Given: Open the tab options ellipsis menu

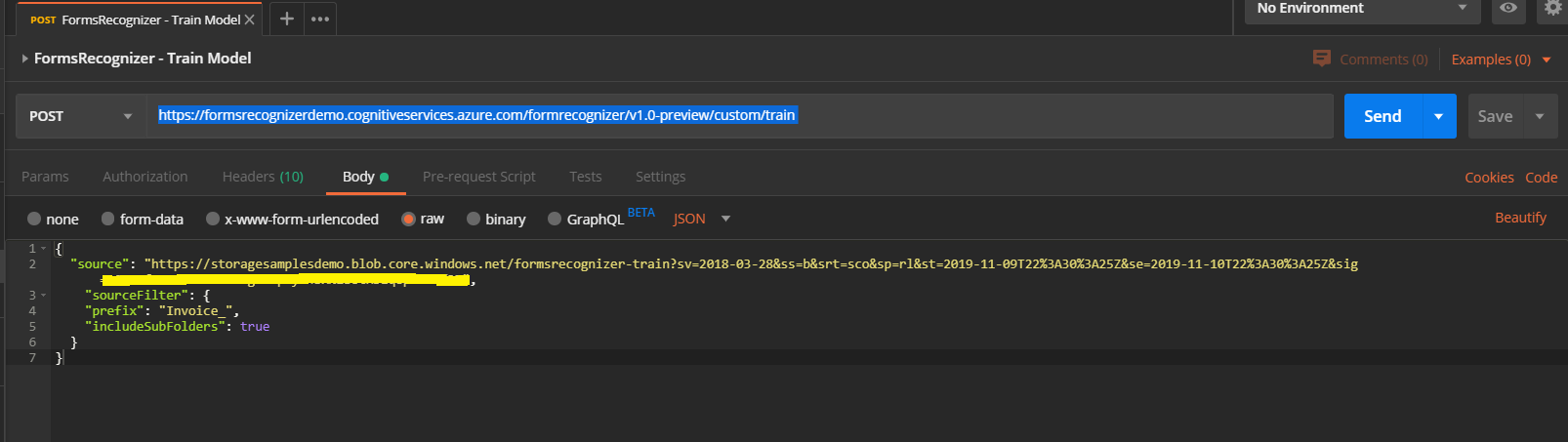Looking at the screenshot, I should [320, 19].
